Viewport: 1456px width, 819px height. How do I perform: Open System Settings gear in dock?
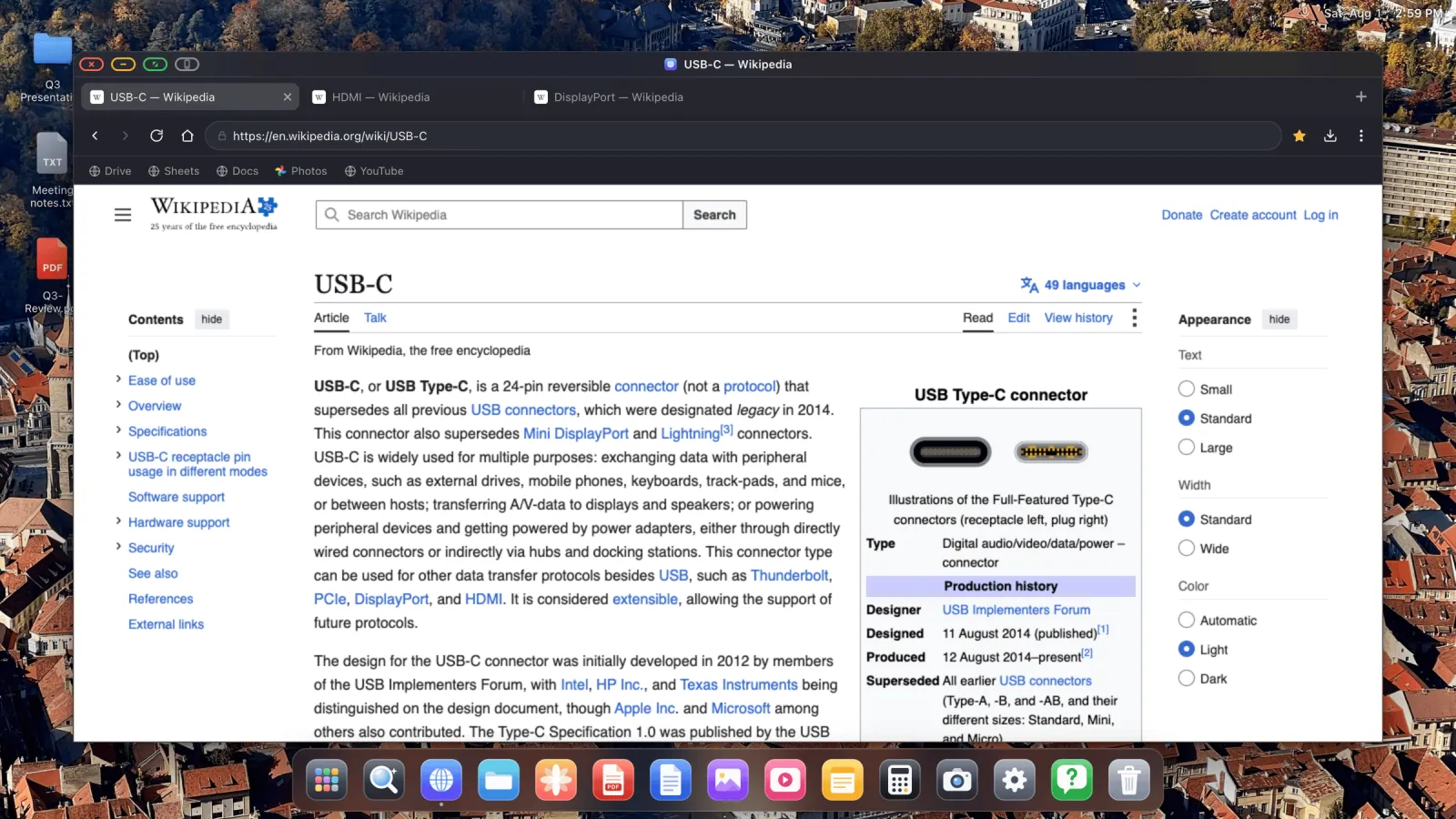pos(1015,780)
